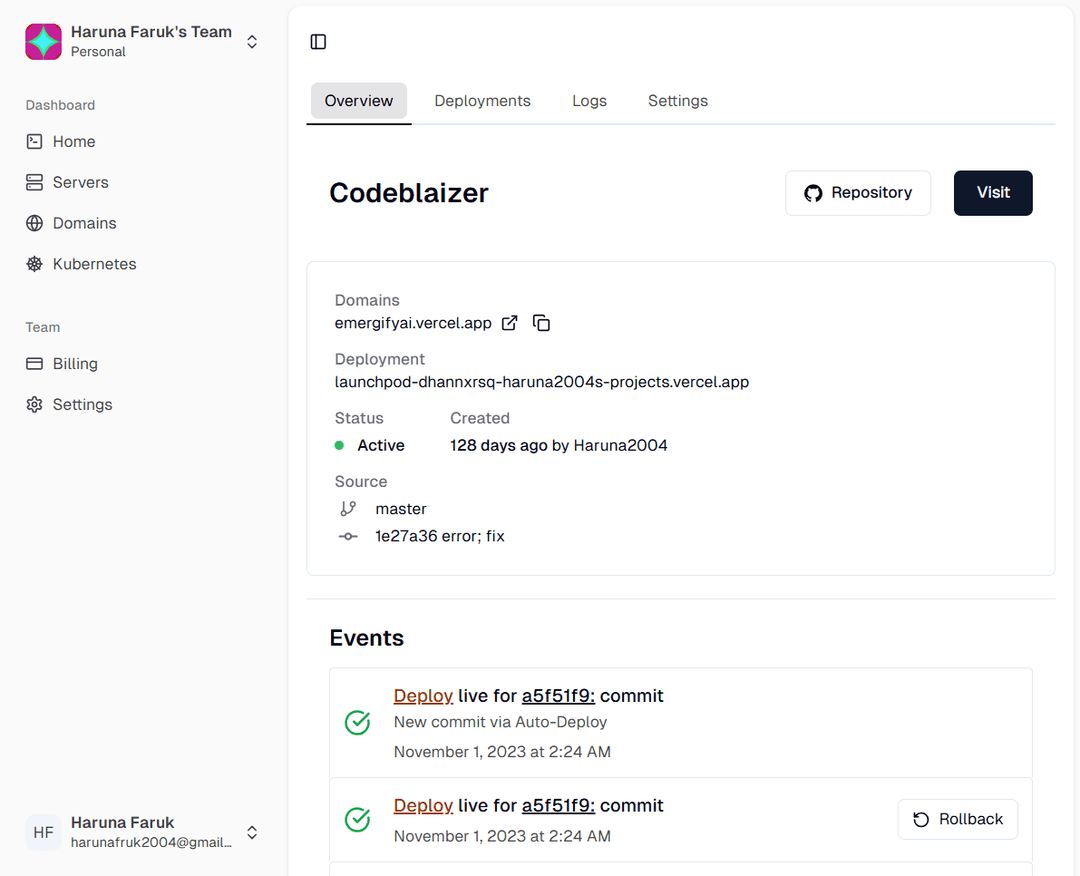
Task: Click the New commit via Auto-Deploy text
Action: (x=501, y=722)
